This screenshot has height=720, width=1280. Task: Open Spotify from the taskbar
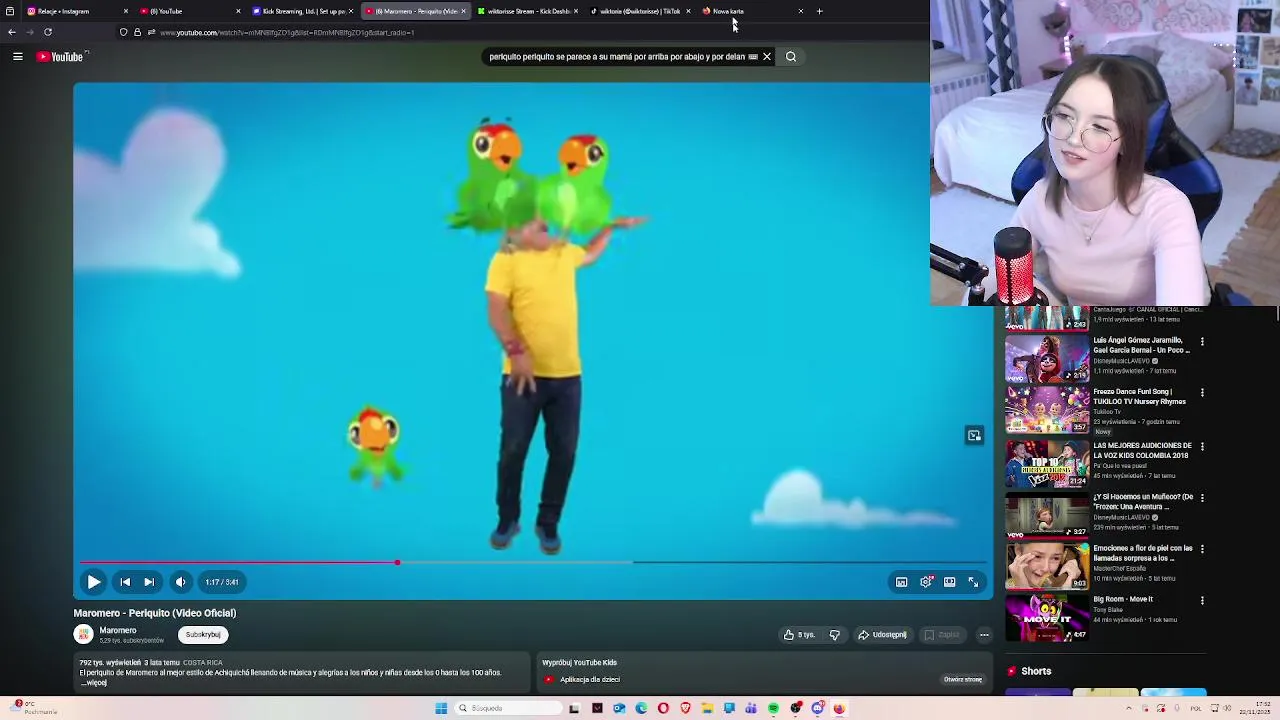[x=773, y=708]
